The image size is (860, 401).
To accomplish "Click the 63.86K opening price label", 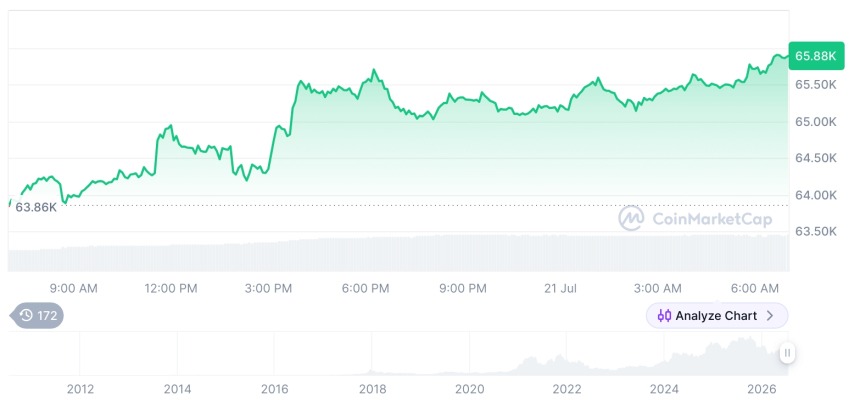I will [36, 207].
